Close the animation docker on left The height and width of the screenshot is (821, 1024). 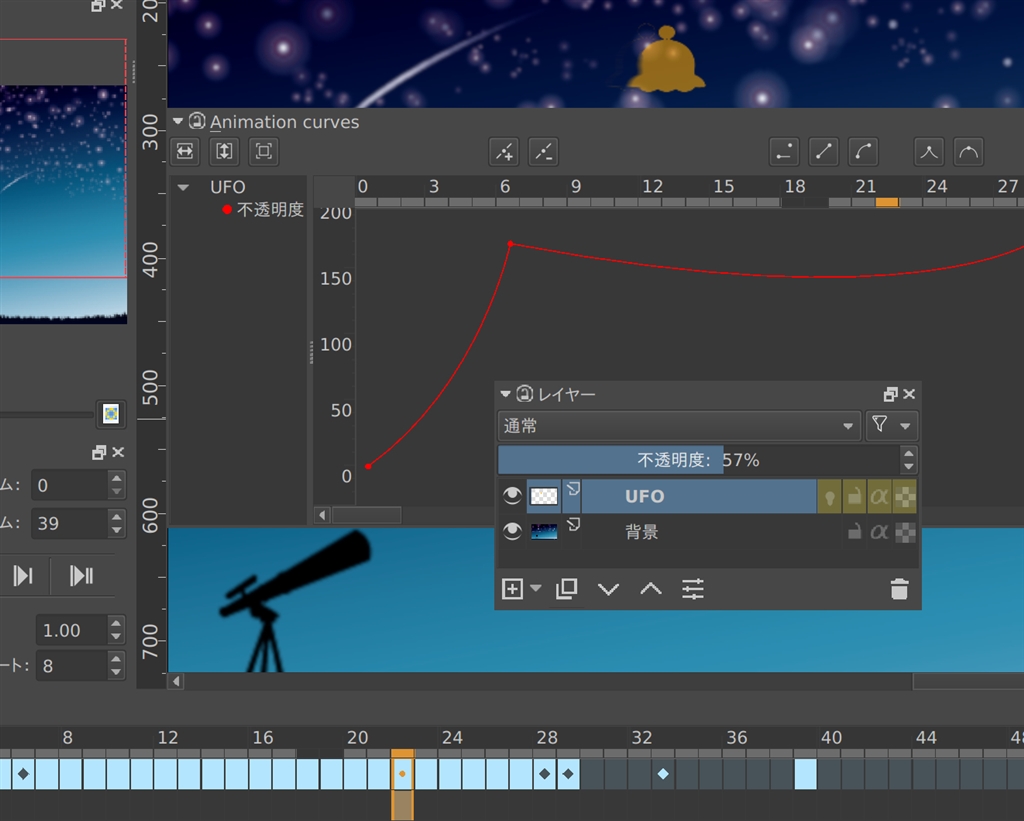click(118, 452)
